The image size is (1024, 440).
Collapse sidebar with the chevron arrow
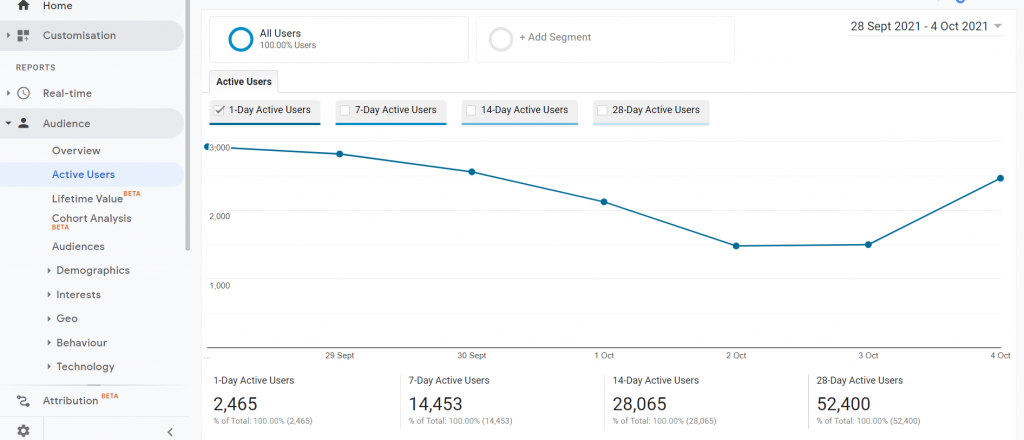[169, 431]
